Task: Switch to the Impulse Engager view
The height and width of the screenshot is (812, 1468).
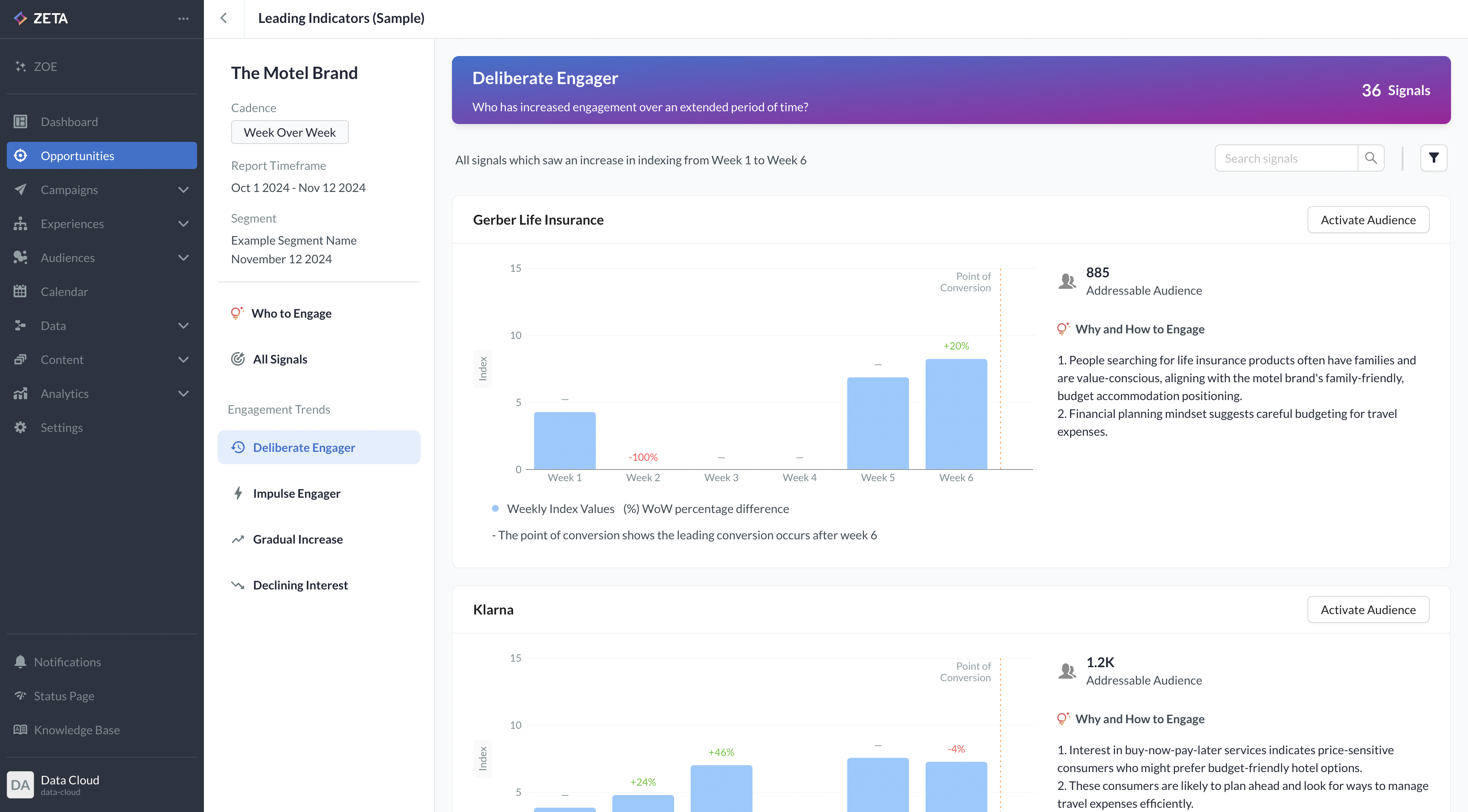Action: [x=296, y=493]
